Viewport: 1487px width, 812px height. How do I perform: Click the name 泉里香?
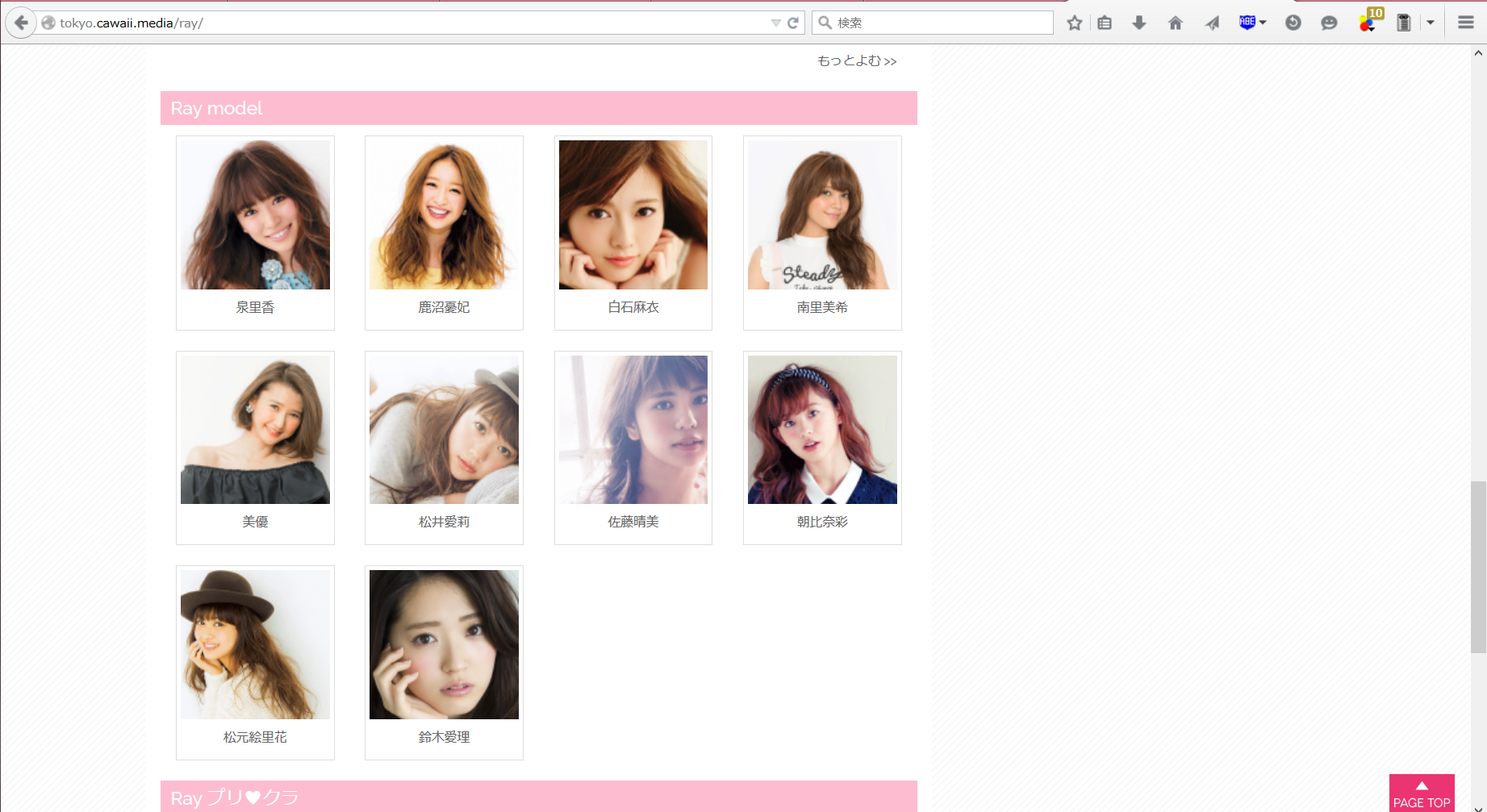coord(255,307)
